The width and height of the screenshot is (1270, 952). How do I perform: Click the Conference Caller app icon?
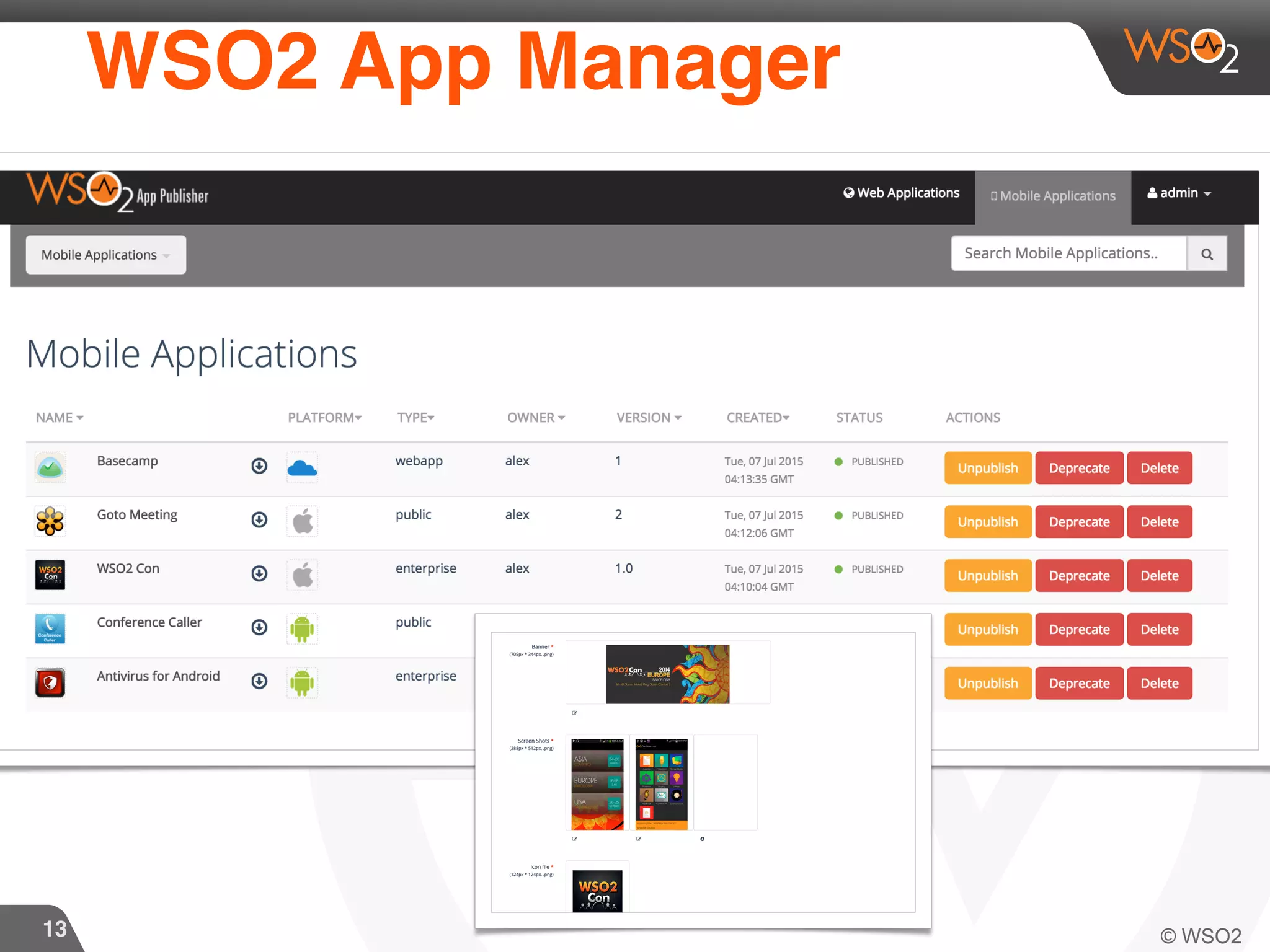click(x=50, y=628)
